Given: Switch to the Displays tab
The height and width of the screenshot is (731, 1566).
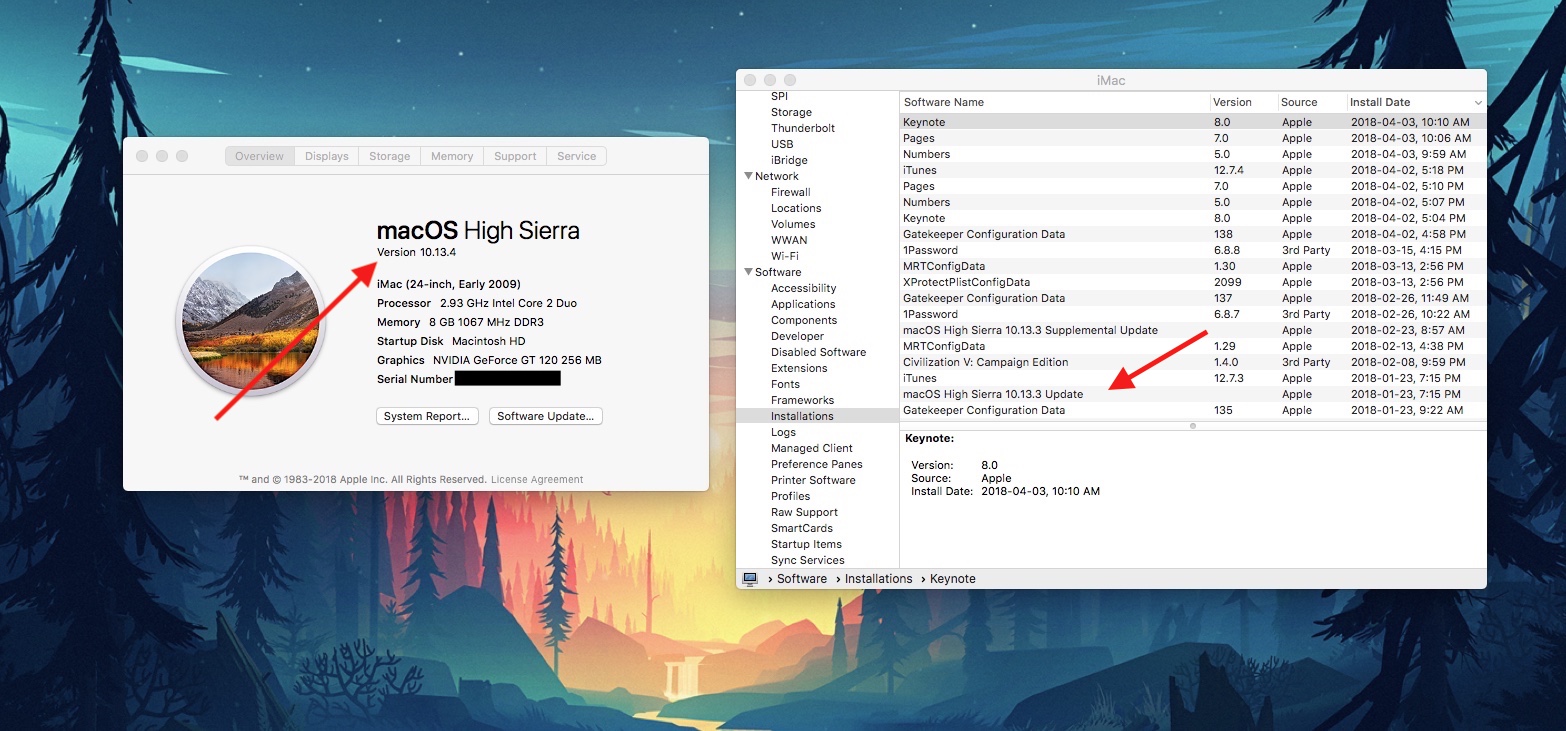Looking at the screenshot, I should tap(327, 156).
